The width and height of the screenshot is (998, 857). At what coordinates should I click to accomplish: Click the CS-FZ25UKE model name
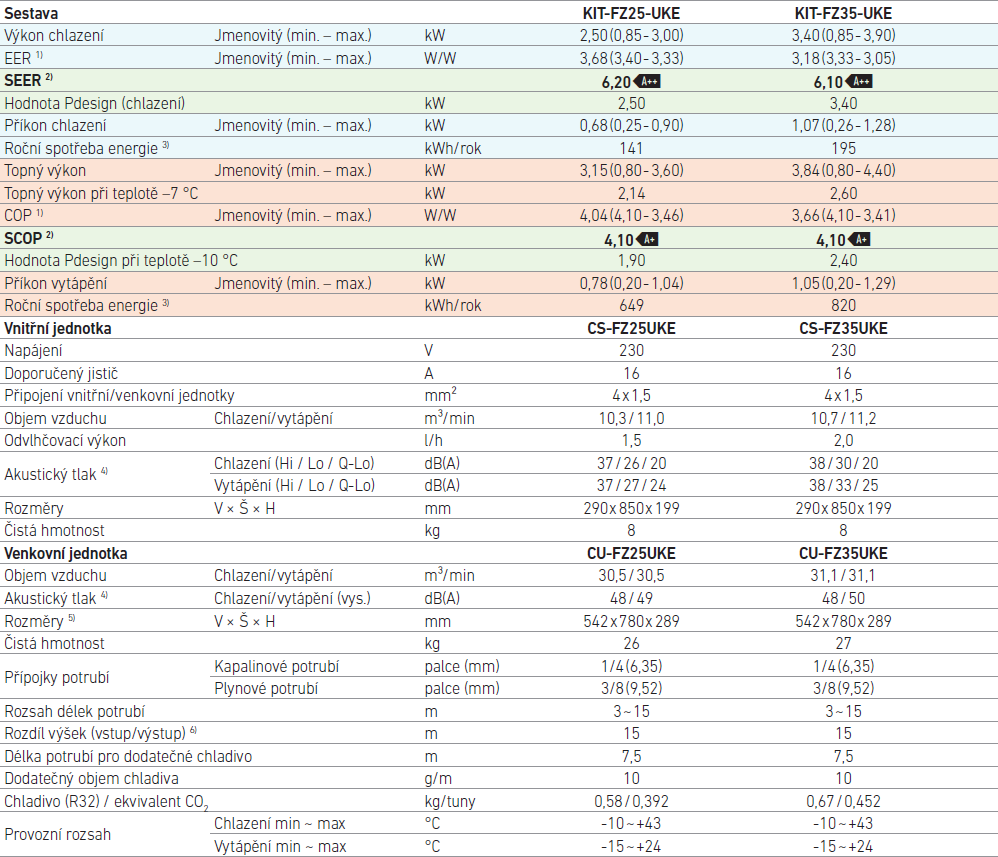pos(631,329)
